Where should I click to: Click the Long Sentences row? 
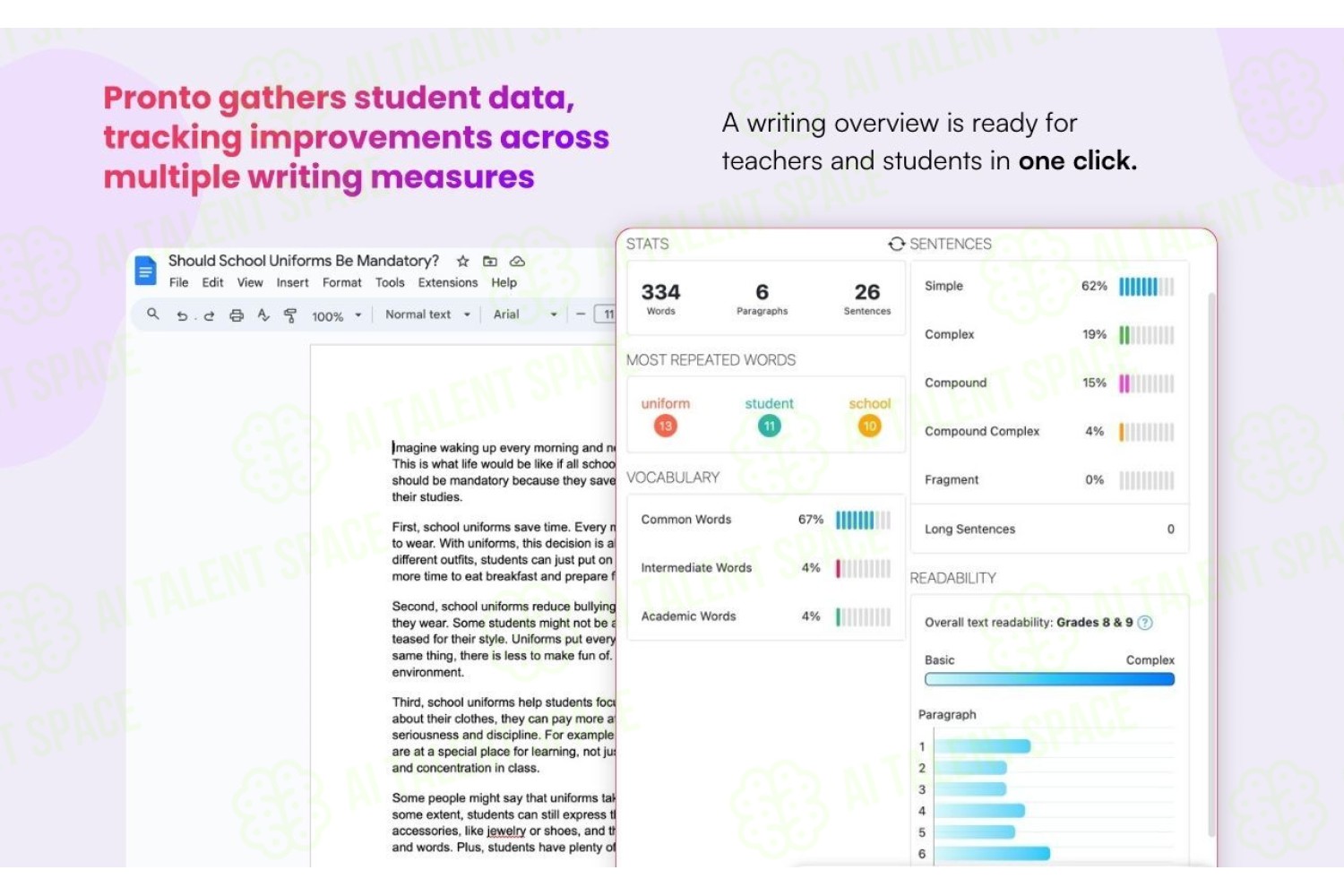point(1049,530)
